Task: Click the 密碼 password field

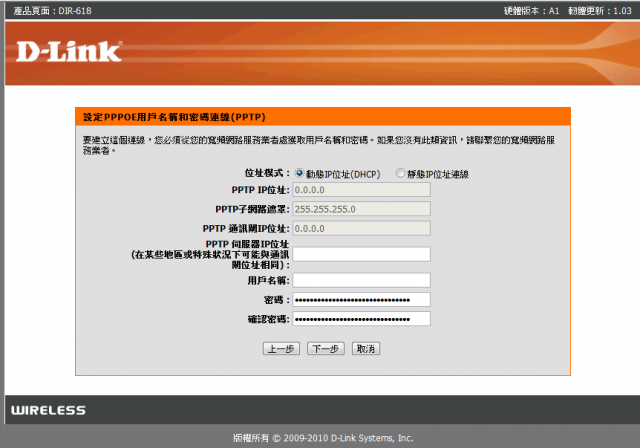Action: point(361,300)
